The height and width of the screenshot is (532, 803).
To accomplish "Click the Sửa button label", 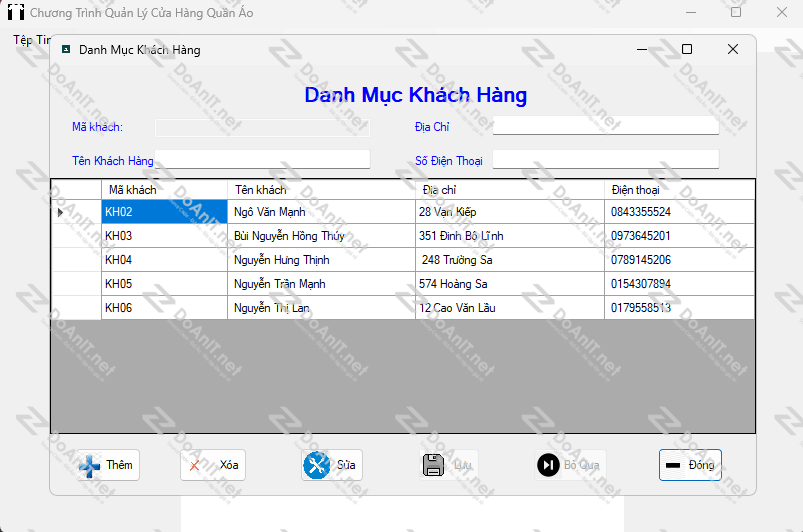I will click(x=346, y=465).
